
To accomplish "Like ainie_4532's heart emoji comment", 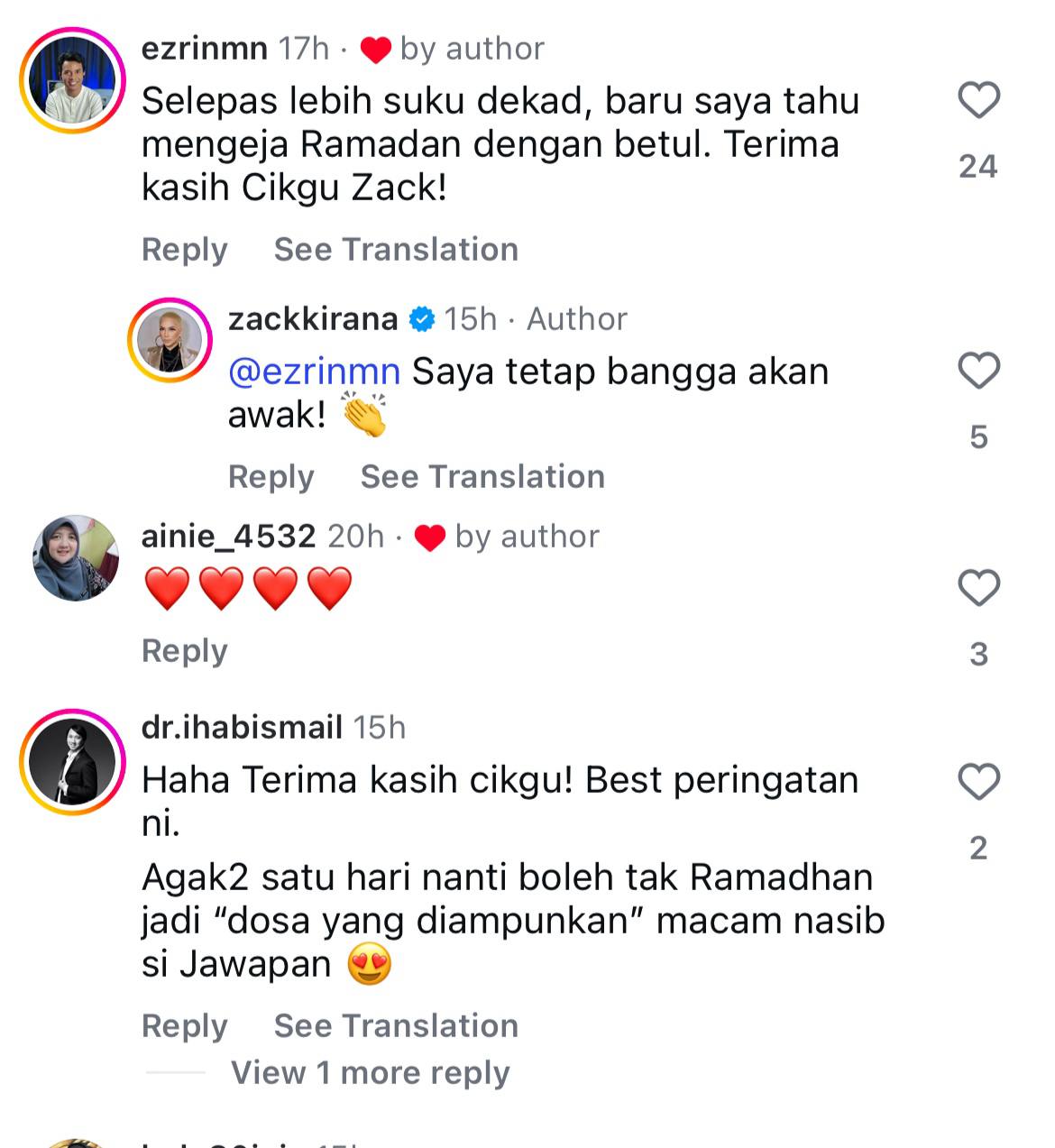I will (978, 588).
